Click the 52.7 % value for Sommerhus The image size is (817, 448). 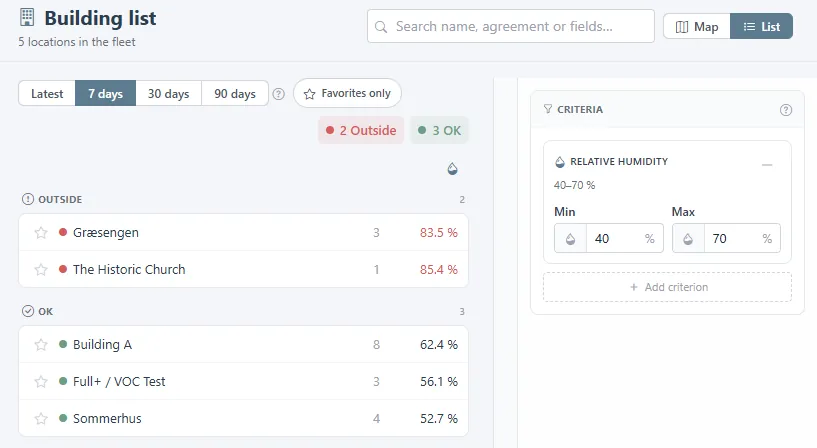pyautogui.click(x=439, y=419)
